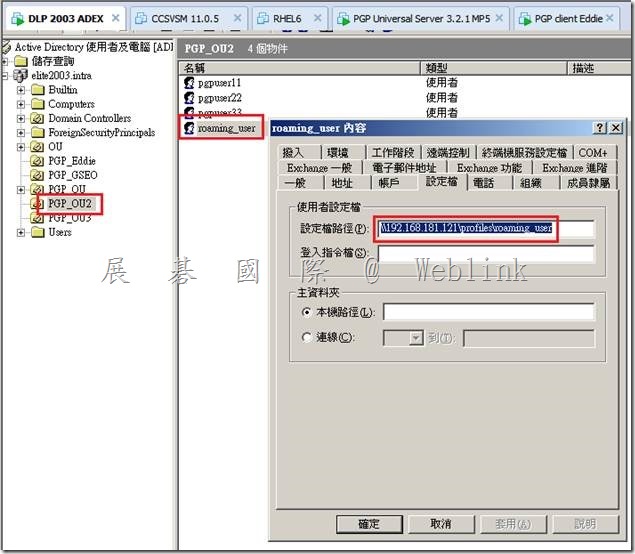The image size is (635, 554).
Task: Switch to the 帳戶 tab
Action: click(x=388, y=183)
